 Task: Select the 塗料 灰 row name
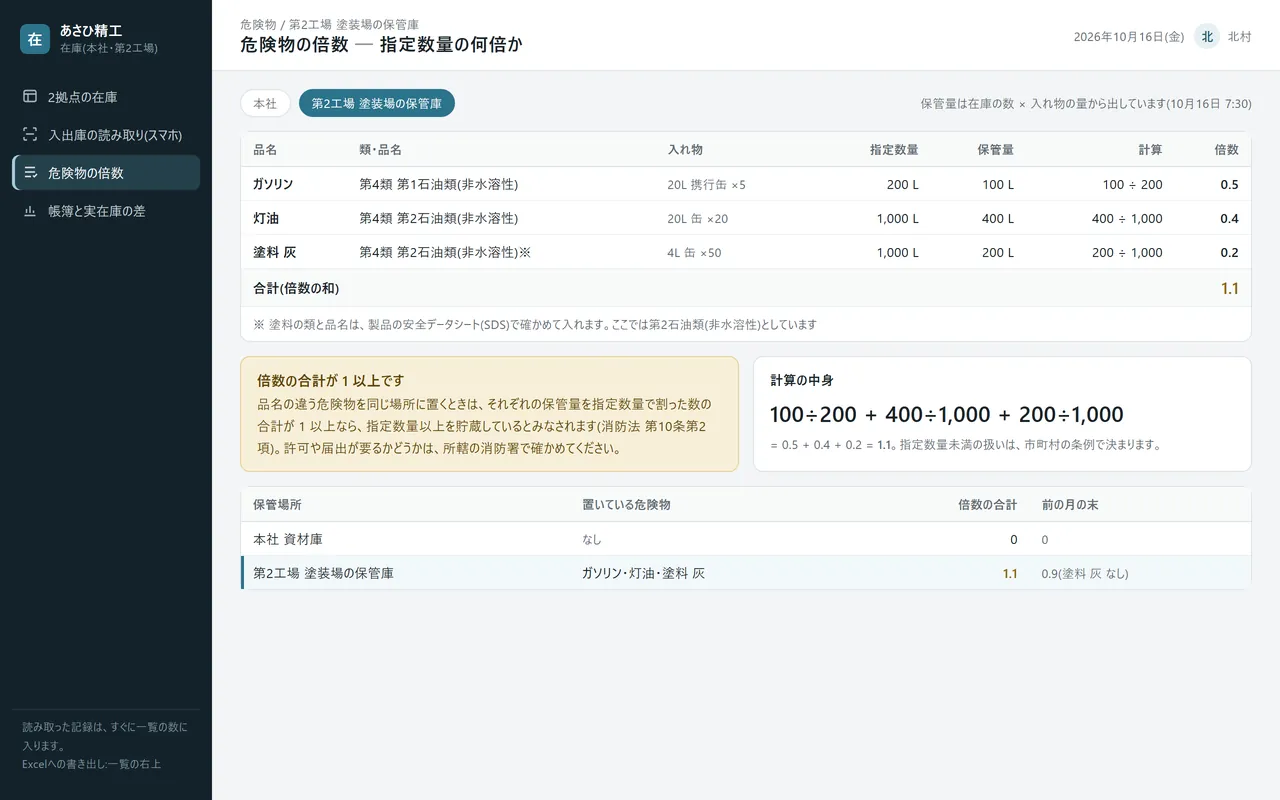(x=275, y=252)
